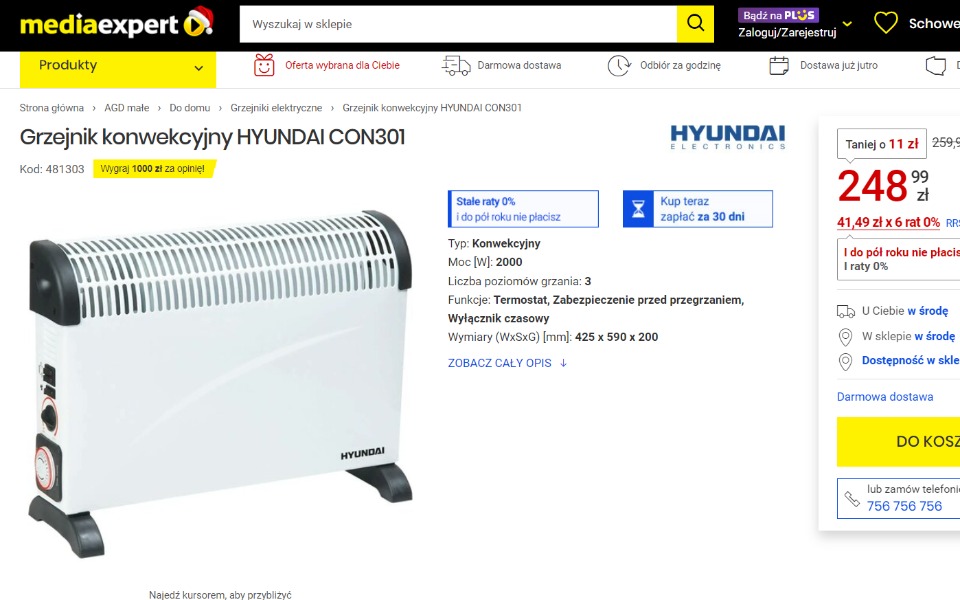
Task: Click the Kup teraz zapłać za 30 dni banner
Action: (x=698, y=209)
